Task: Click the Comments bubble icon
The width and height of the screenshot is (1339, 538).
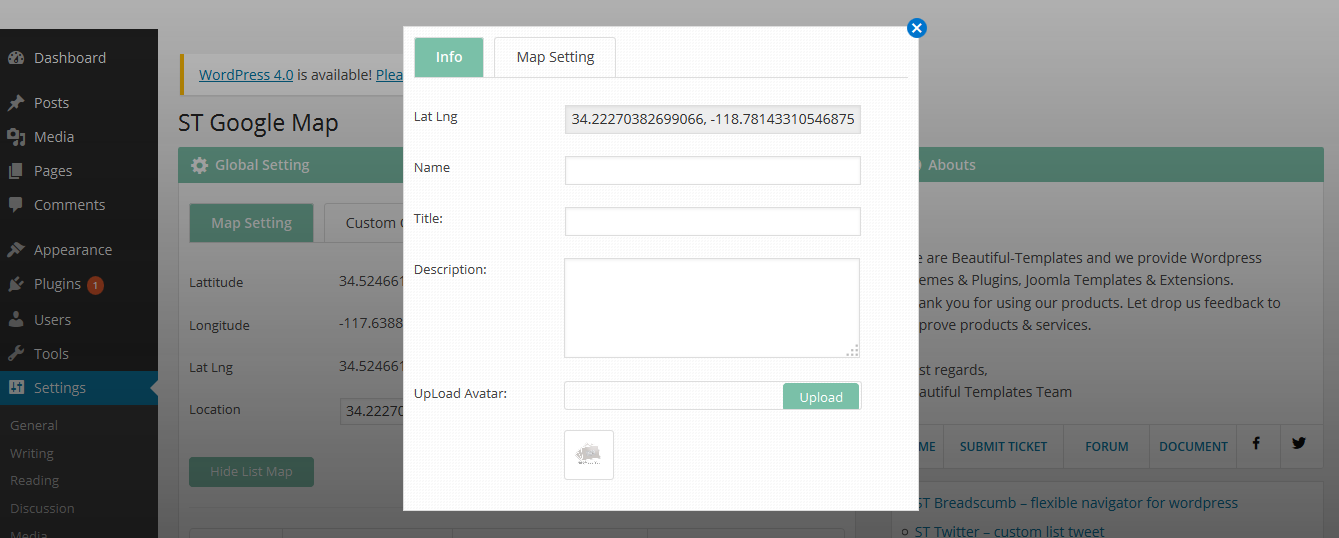Action: point(16,205)
